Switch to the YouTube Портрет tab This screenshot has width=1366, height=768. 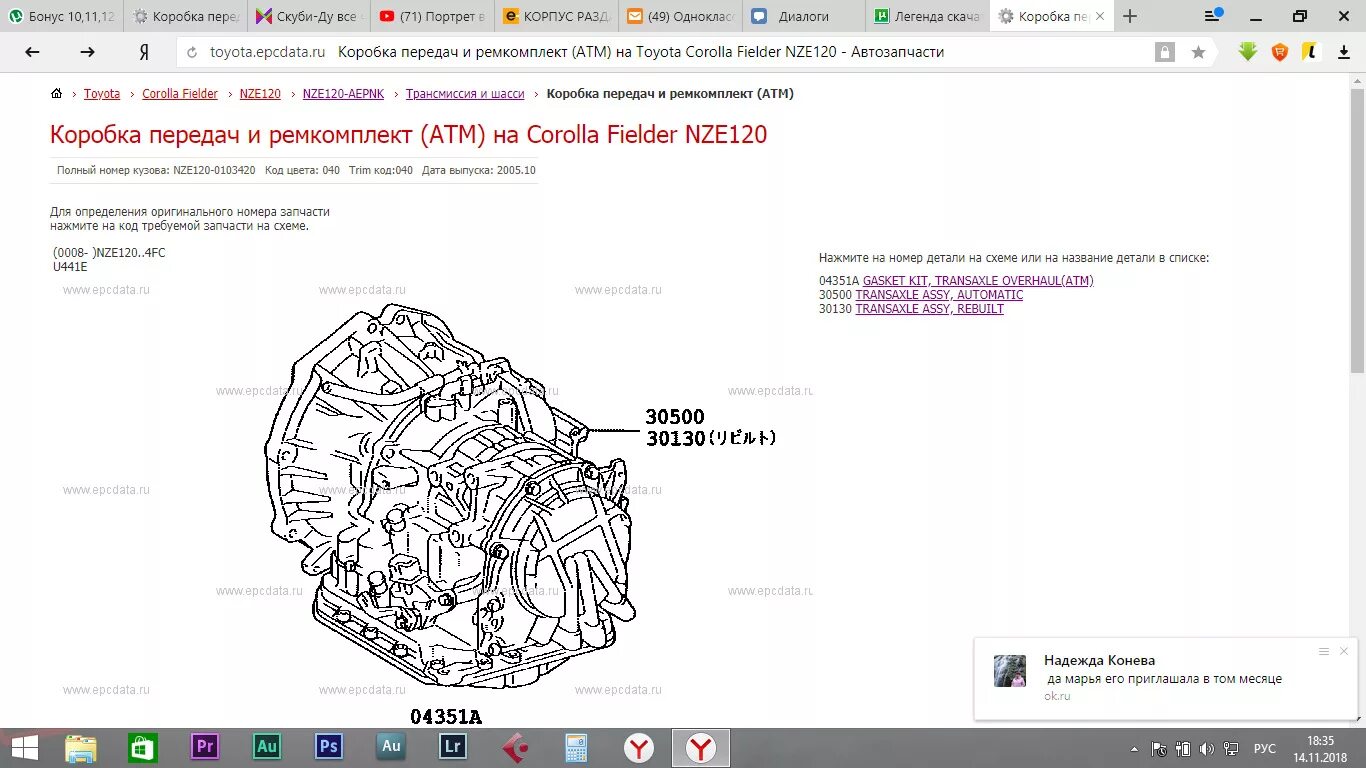[x=432, y=16]
